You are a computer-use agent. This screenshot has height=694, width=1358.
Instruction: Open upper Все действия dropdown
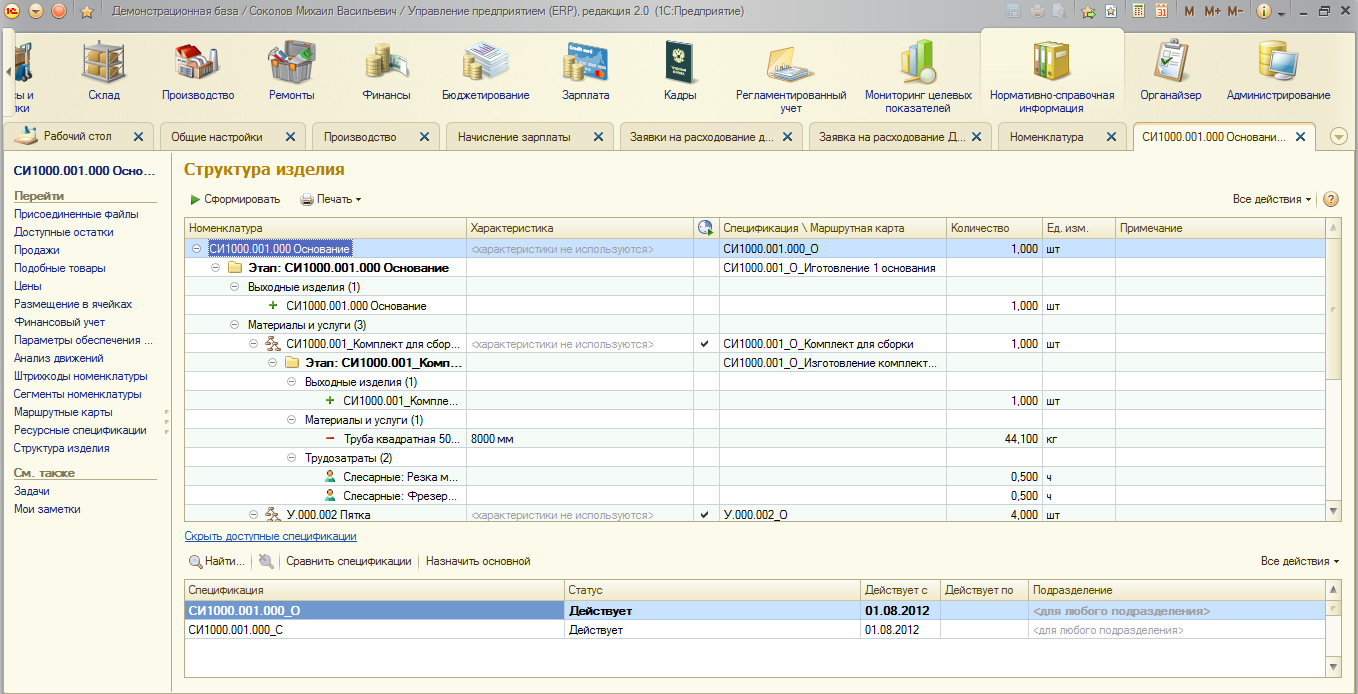point(1271,199)
